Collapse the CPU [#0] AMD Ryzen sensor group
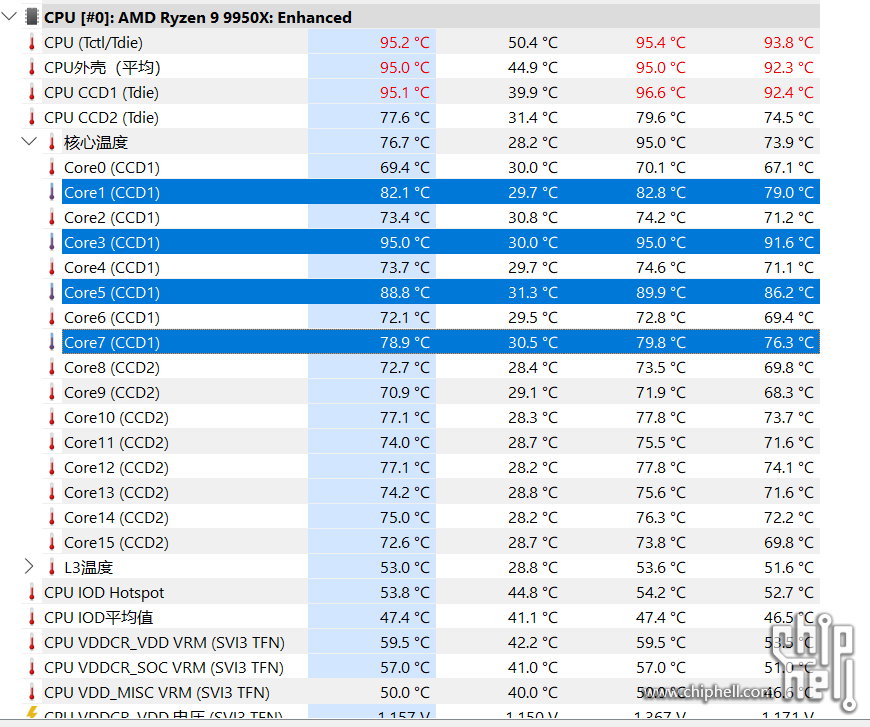Viewport: 870px width, 727px height. [x=9, y=16]
